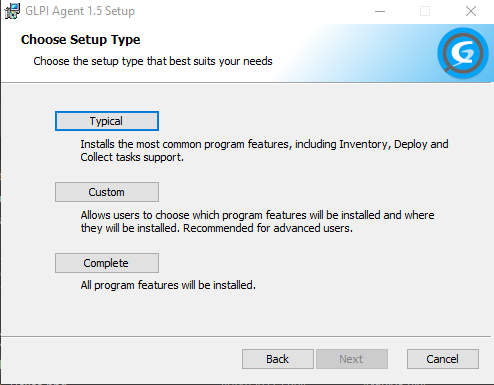Click the 'Choose Setup Type' heading
This screenshot has height=385, width=494.
coord(81,40)
